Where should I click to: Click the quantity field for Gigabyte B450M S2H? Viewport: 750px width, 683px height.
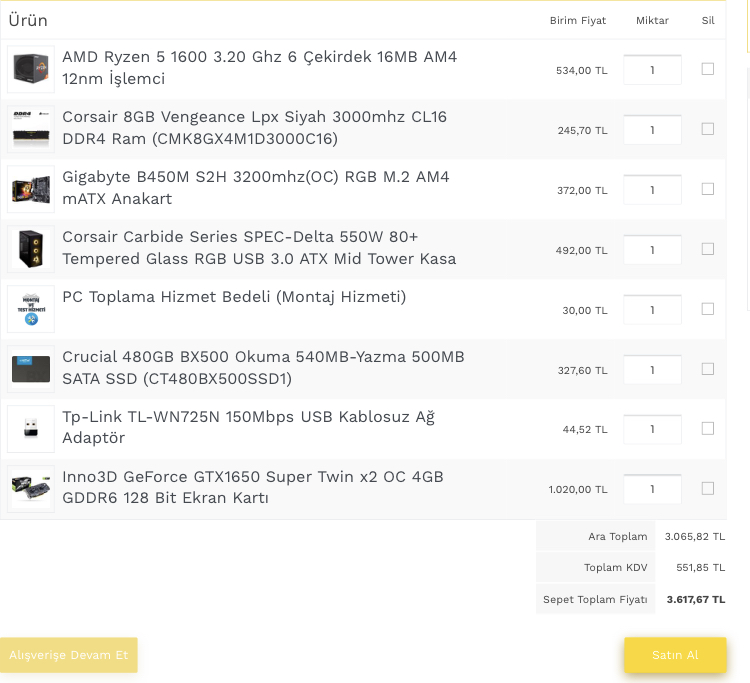click(x=652, y=190)
